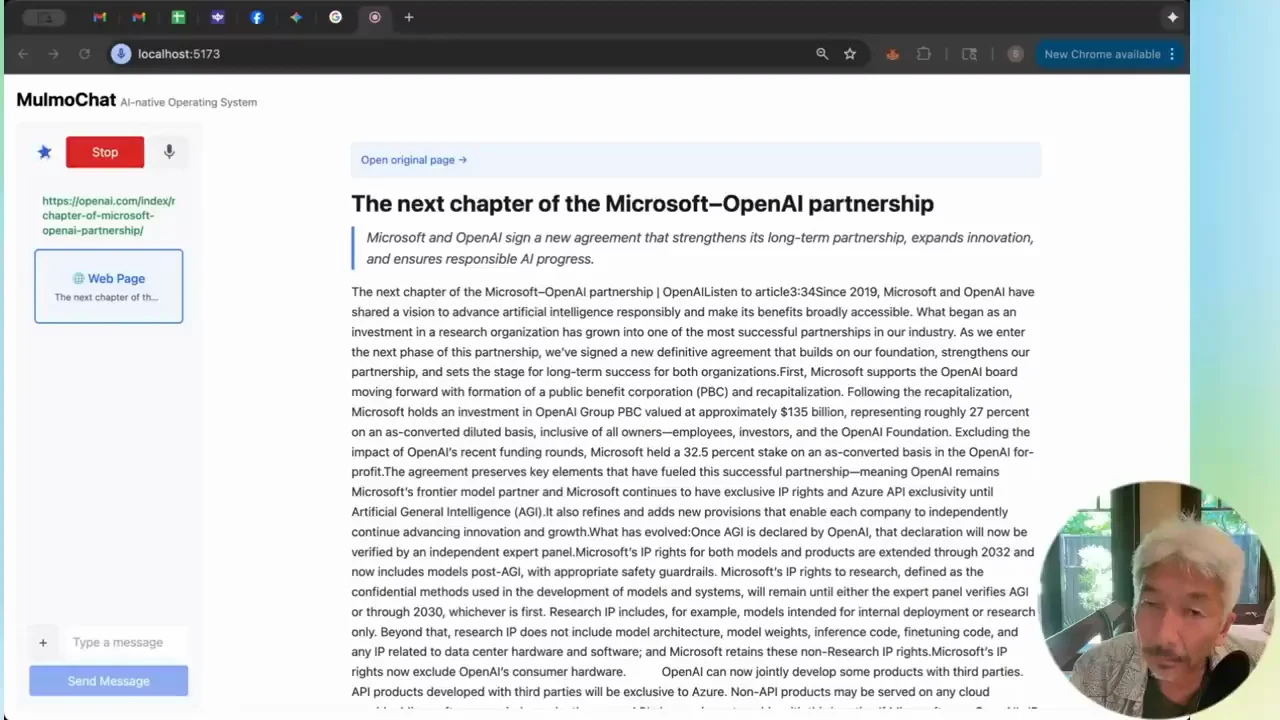
Task: Click the globe icon on Web Page card
Action: [x=78, y=279]
